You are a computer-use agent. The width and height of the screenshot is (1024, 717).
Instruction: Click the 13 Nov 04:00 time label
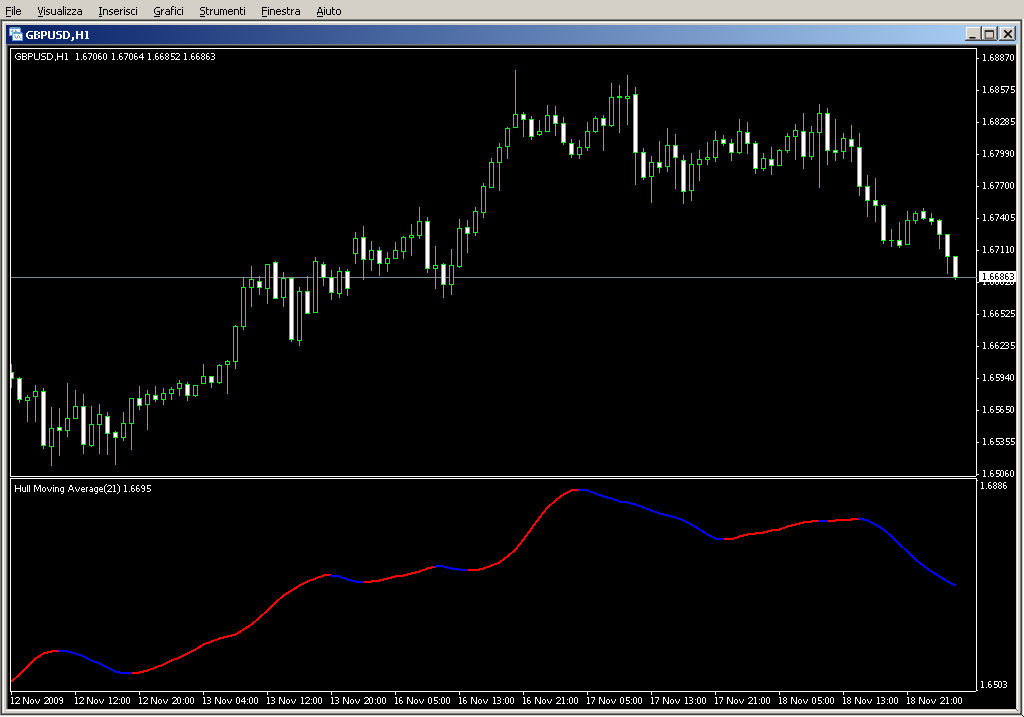[x=231, y=701]
